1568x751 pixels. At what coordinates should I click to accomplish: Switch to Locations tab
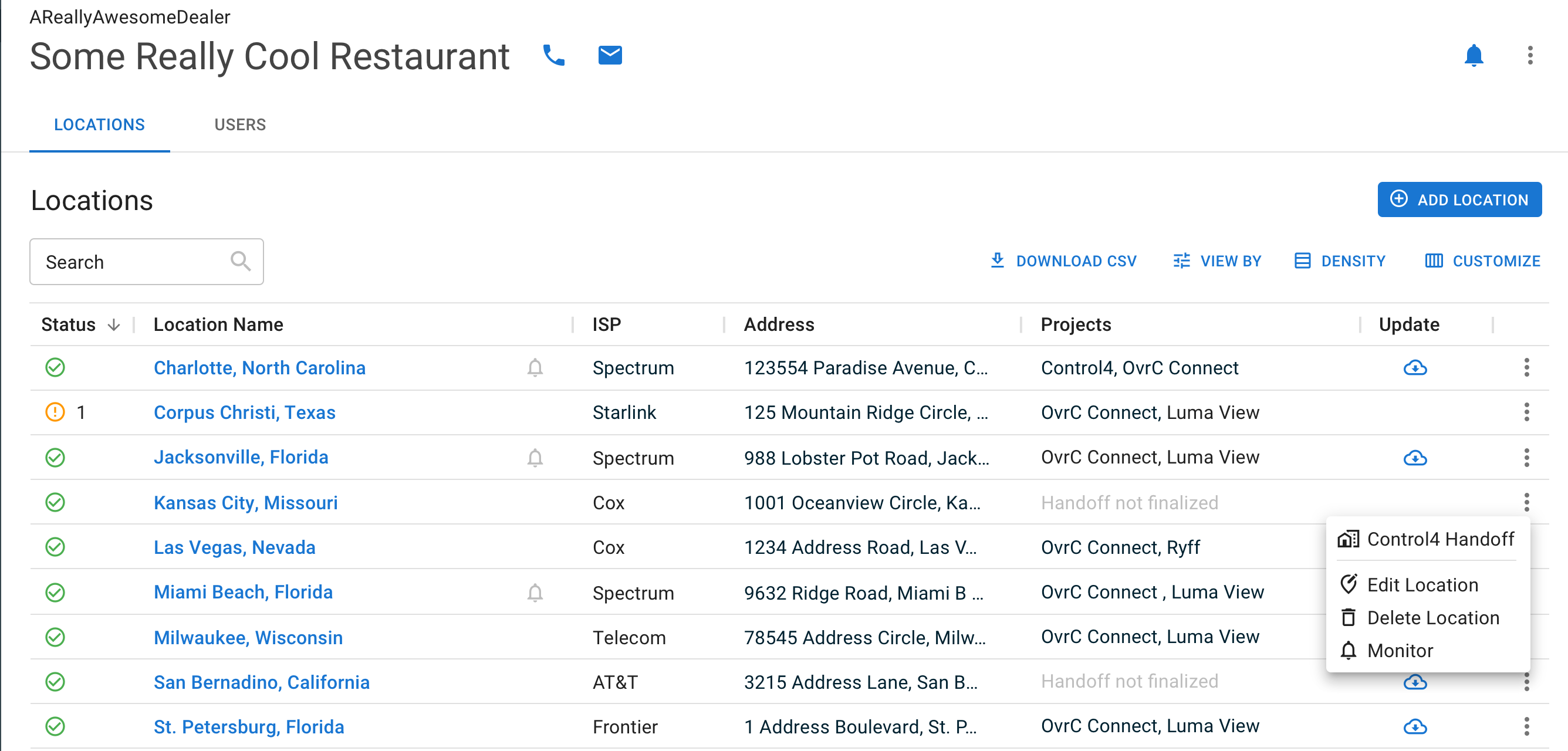coord(99,125)
